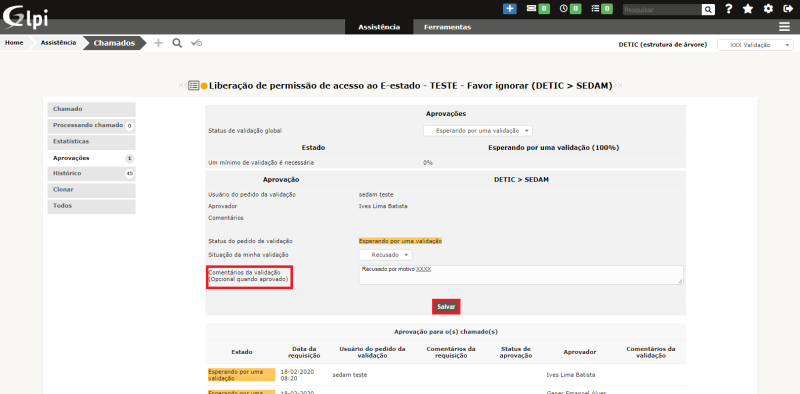Open the help question mark icon
Viewport: 800px width, 394px height.
[x=729, y=9]
